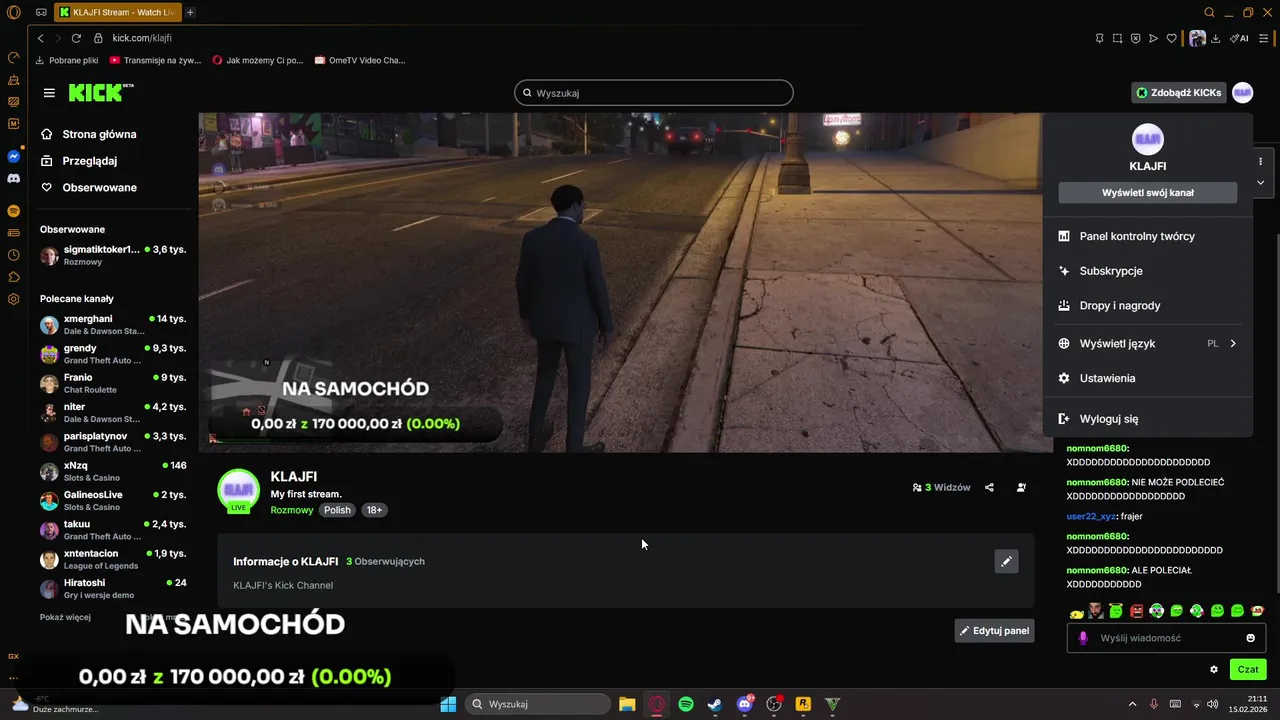
Task: Toggle the system tray volume icon
Action: coord(1213,704)
